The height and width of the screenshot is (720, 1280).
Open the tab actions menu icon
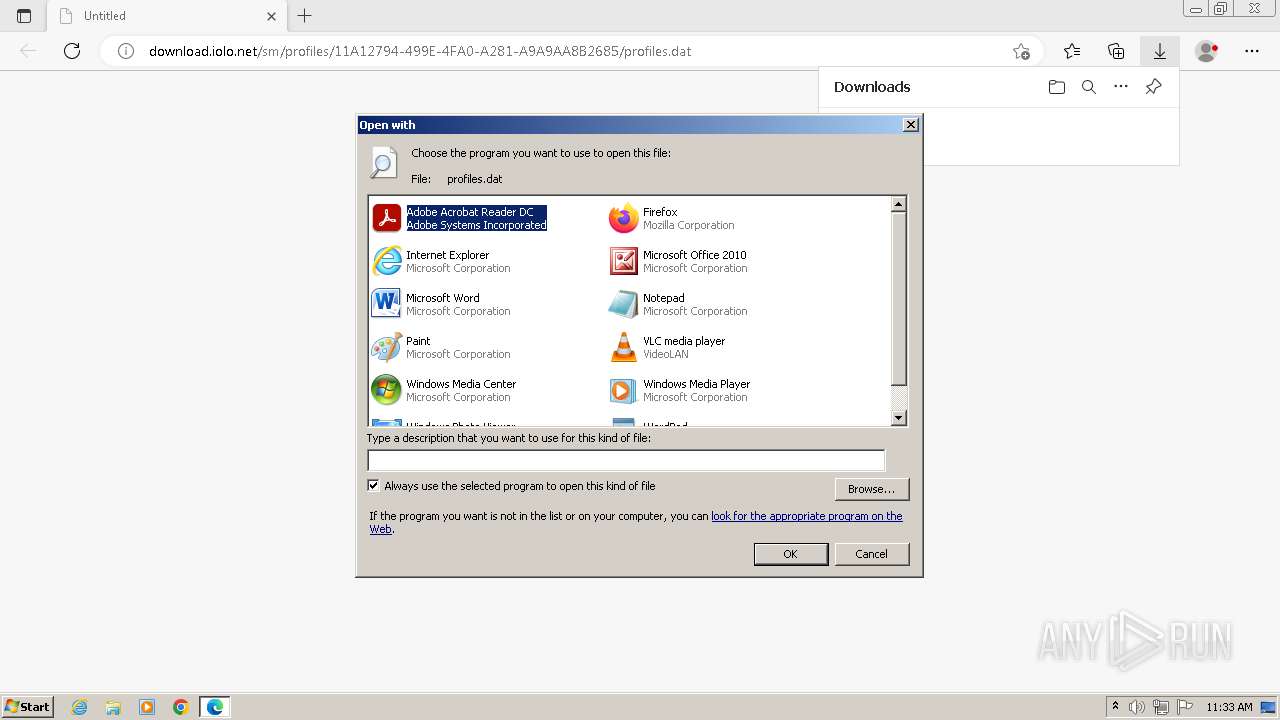click(x=24, y=16)
